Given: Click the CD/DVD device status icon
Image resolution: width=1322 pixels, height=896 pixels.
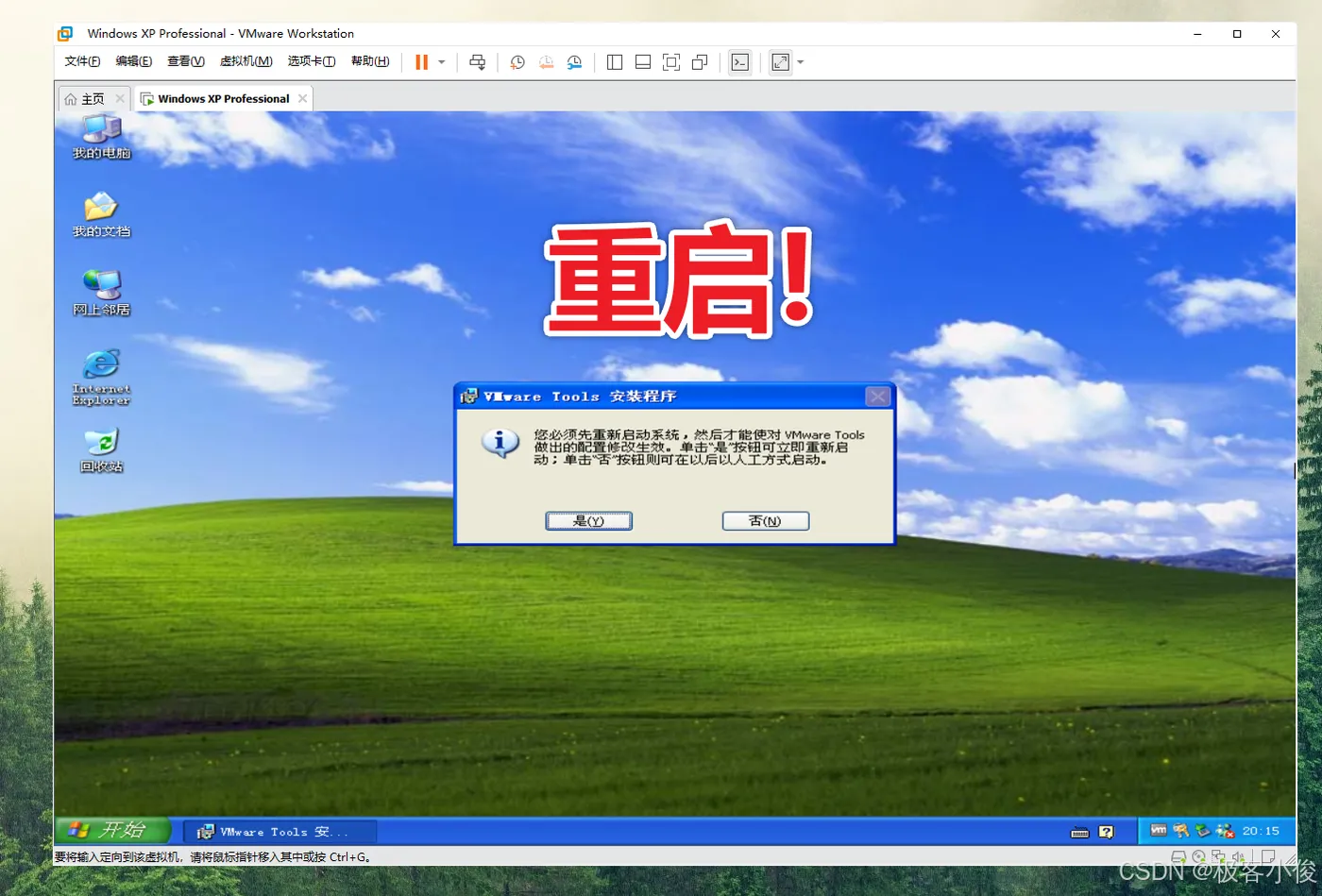Looking at the screenshot, I should tap(1198, 857).
